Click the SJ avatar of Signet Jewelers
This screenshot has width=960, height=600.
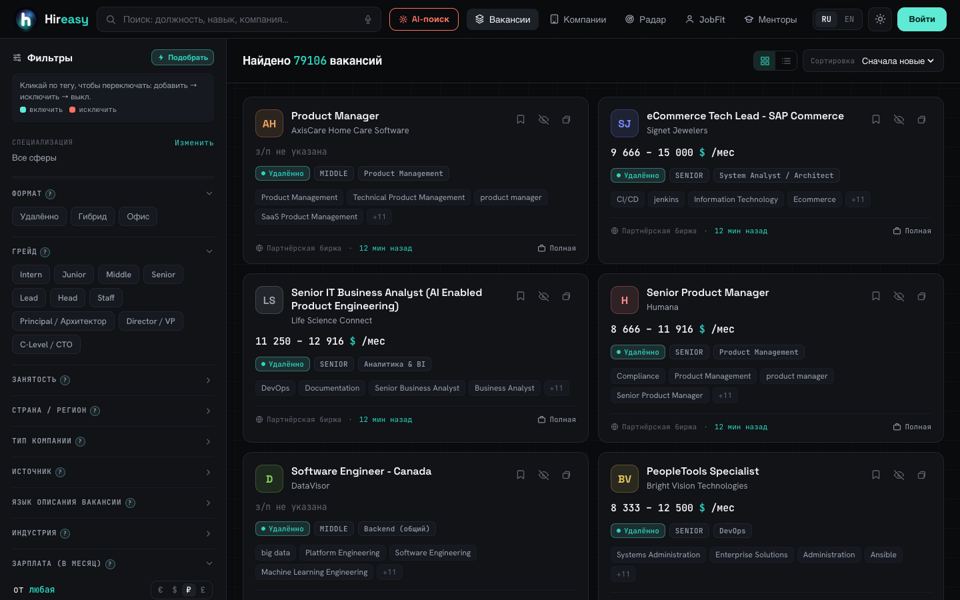(x=624, y=124)
